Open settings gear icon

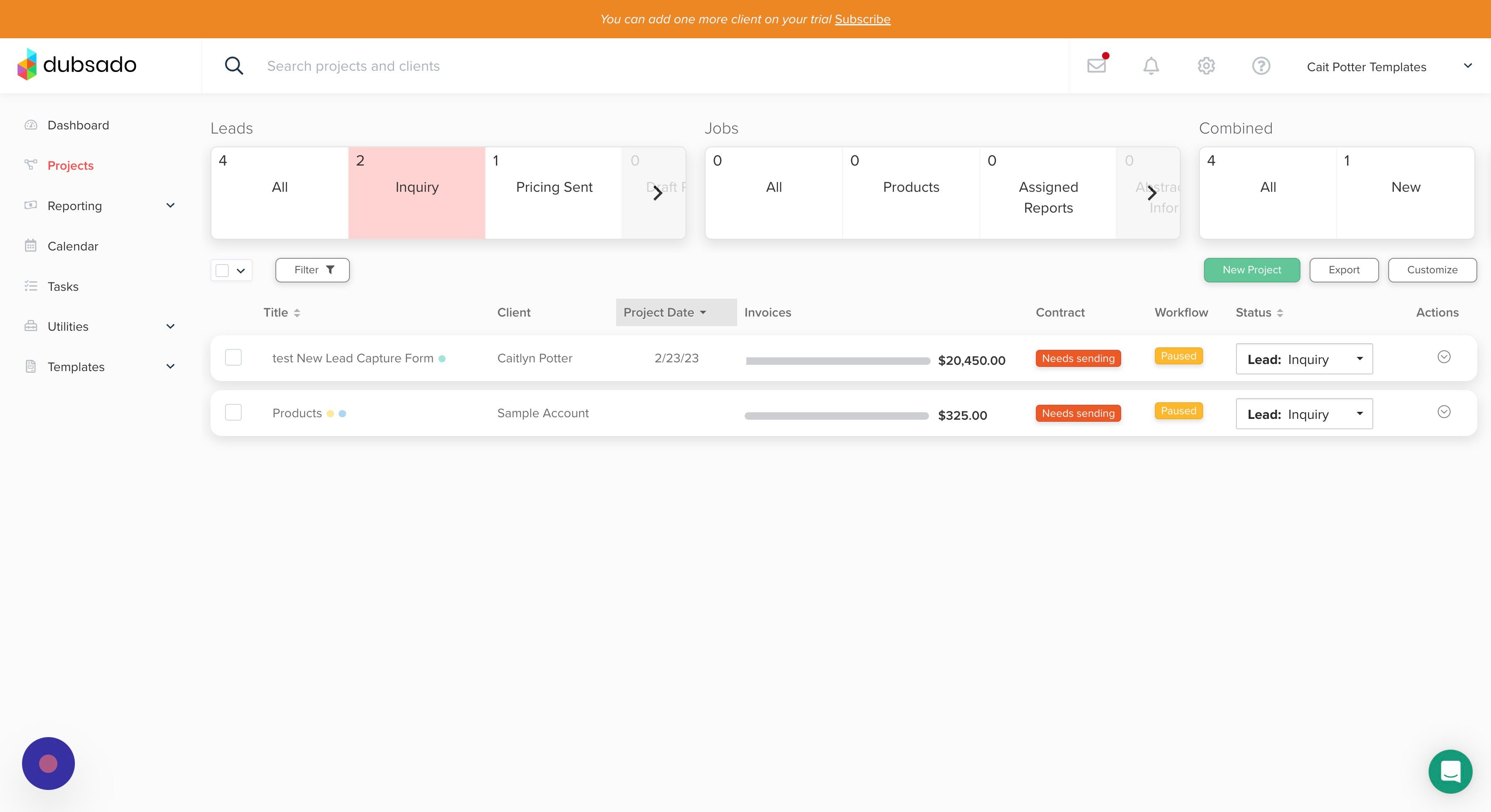tap(1206, 66)
